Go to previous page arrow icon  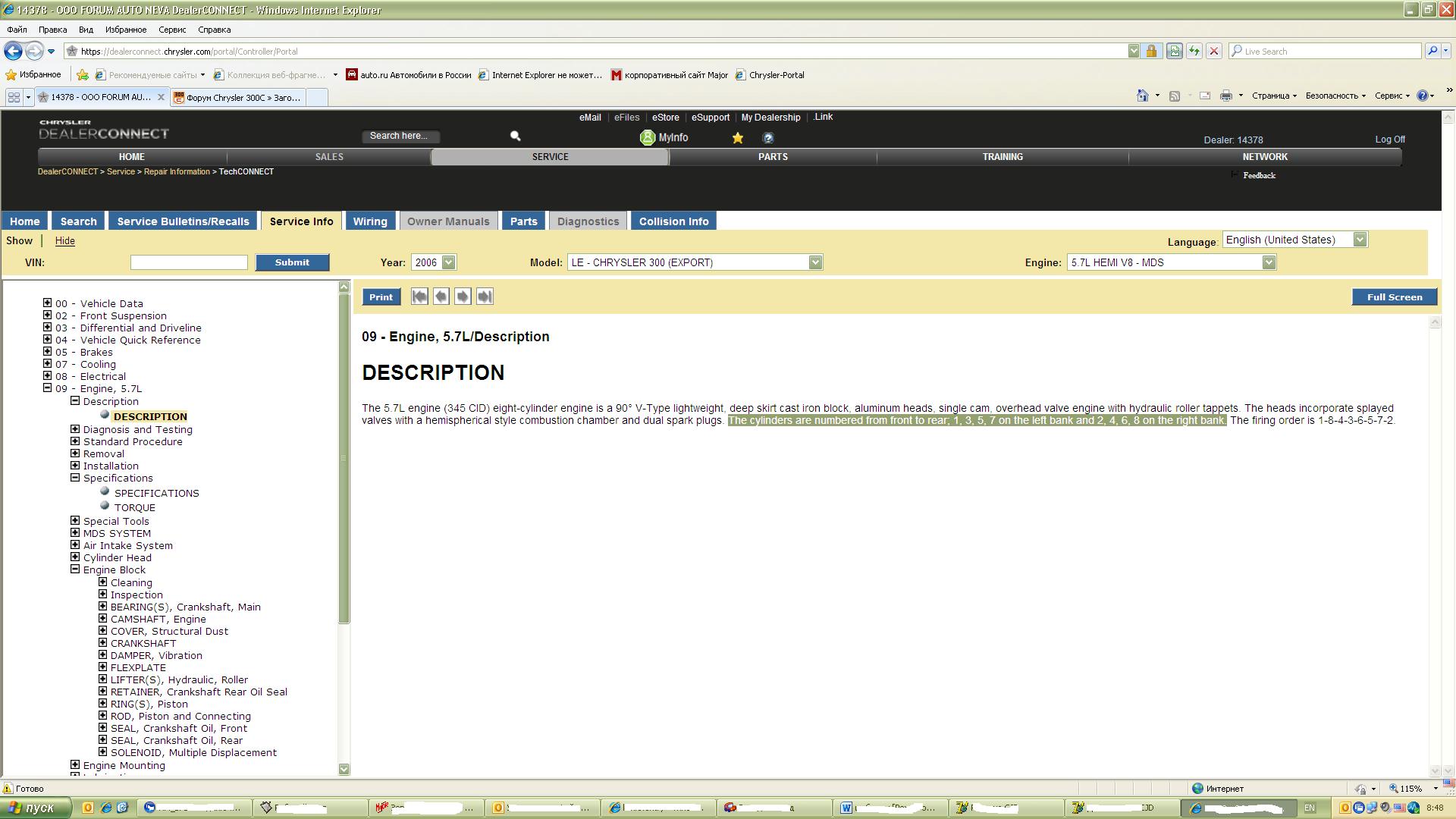[x=441, y=297]
